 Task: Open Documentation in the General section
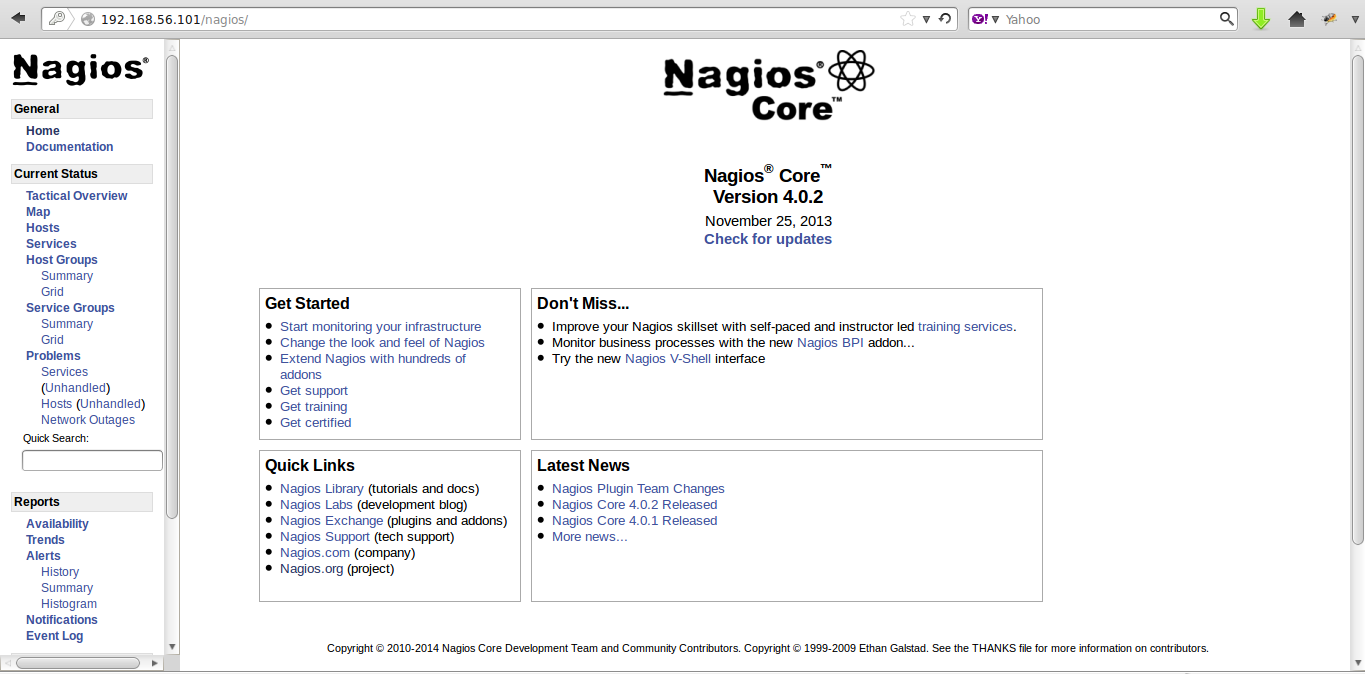[70, 147]
